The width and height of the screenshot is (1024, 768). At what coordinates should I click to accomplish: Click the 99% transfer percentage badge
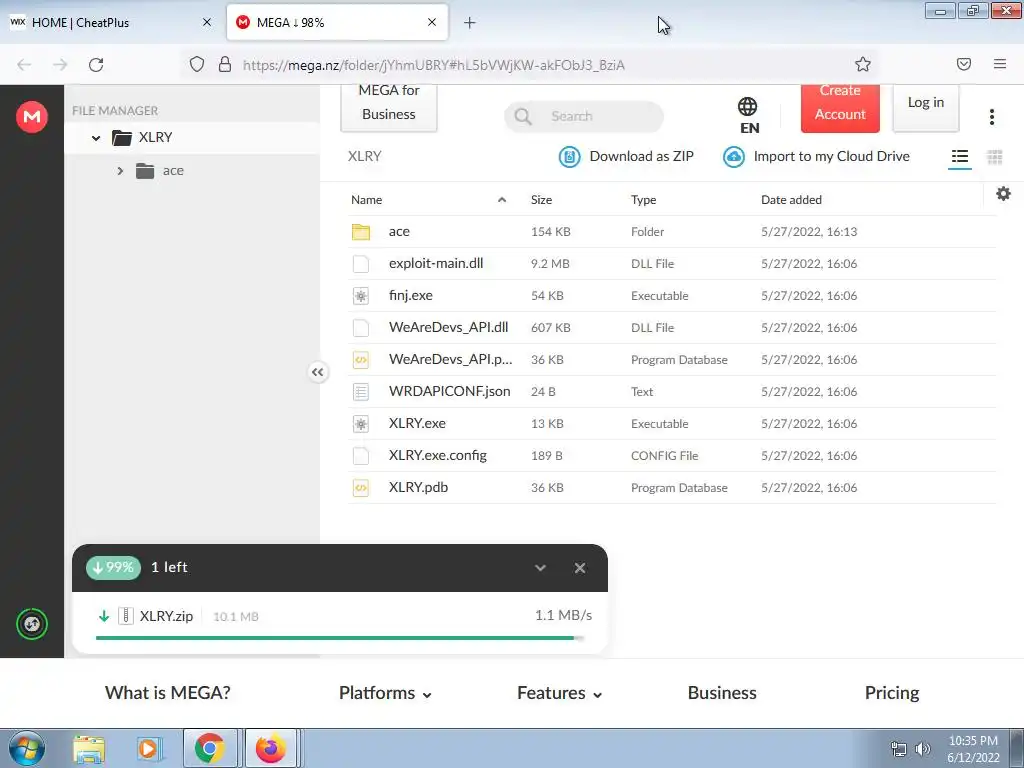pyautogui.click(x=113, y=568)
